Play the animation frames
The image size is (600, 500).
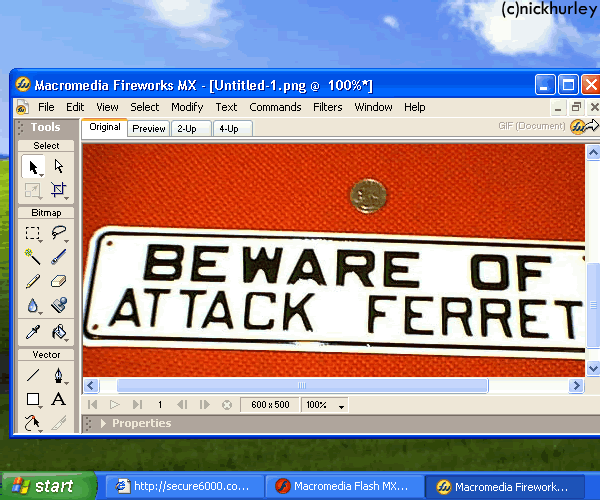click(x=114, y=404)
